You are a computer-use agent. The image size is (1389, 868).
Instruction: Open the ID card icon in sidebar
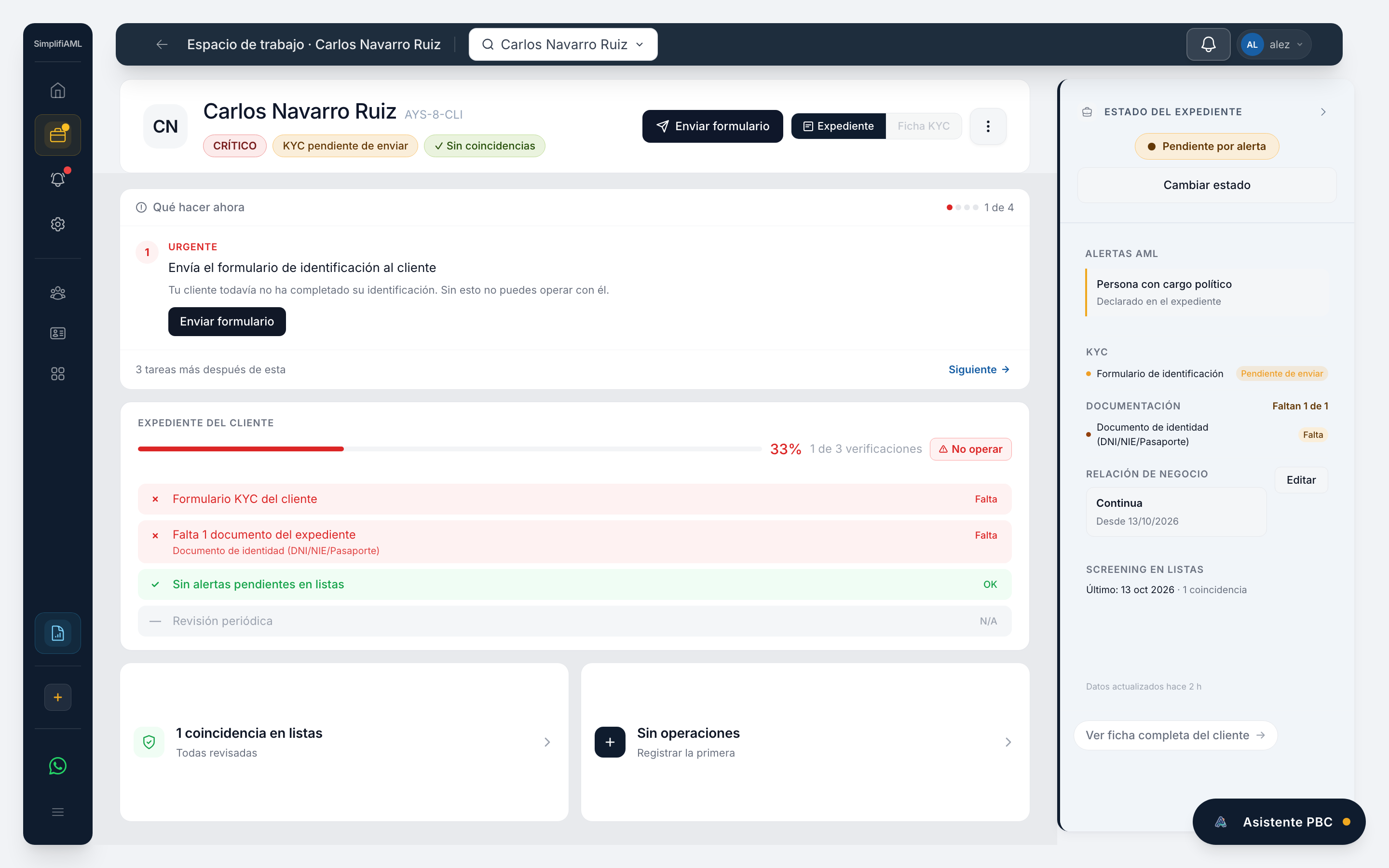click(57, 334)
